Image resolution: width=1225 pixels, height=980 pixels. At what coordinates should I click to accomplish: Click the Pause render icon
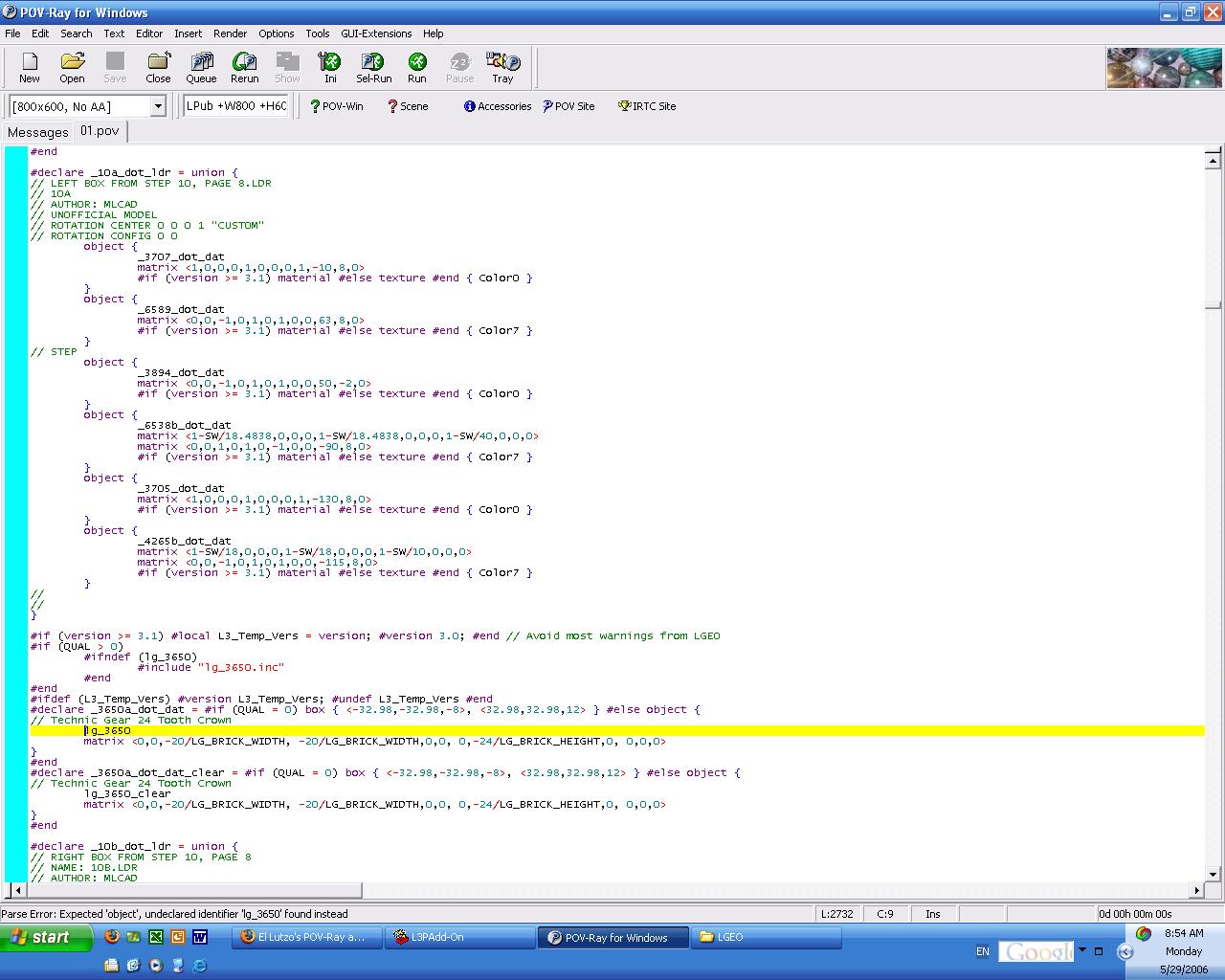(x=459, y=68)
